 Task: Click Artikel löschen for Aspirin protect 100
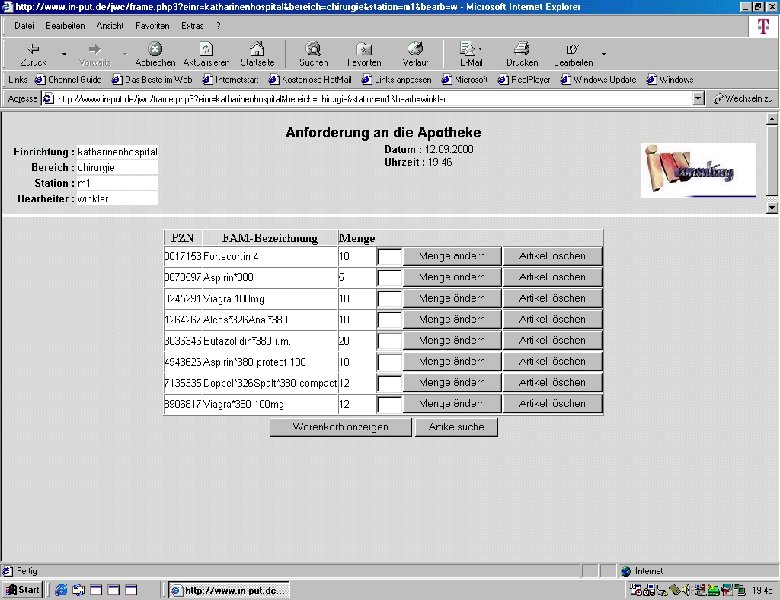tap(552, 362)
